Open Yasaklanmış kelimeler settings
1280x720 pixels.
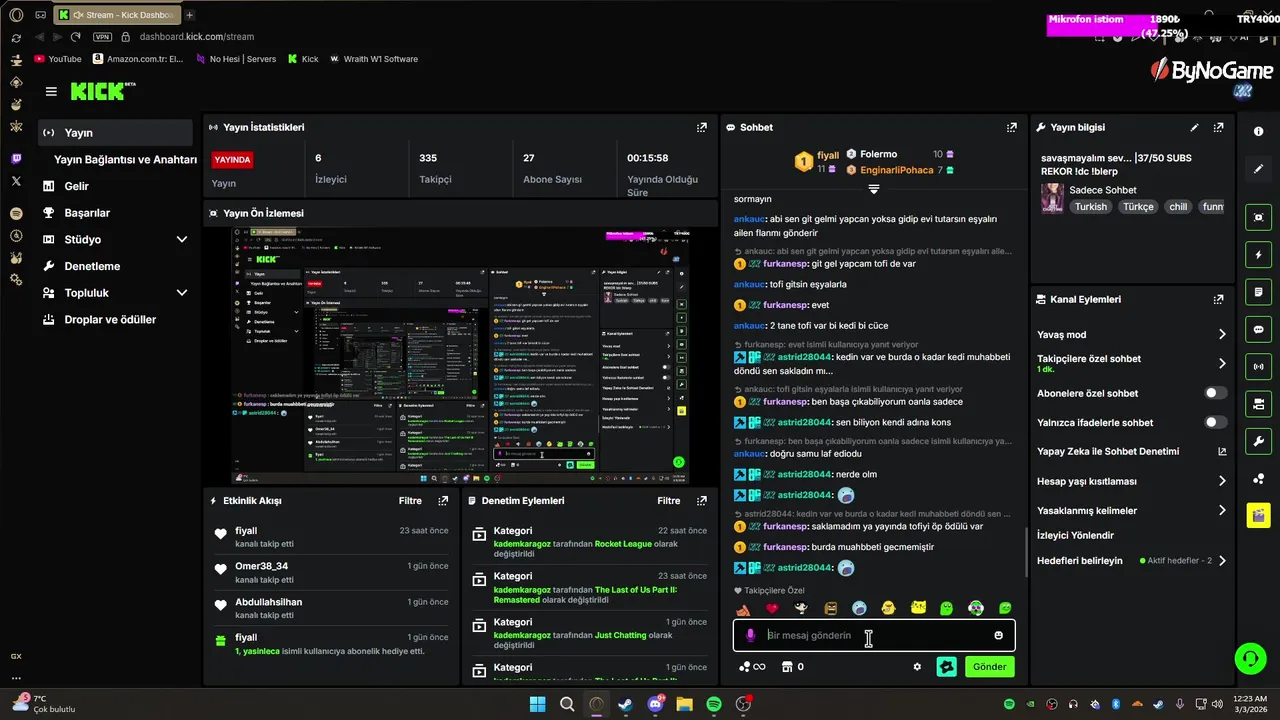point(1132,510)
